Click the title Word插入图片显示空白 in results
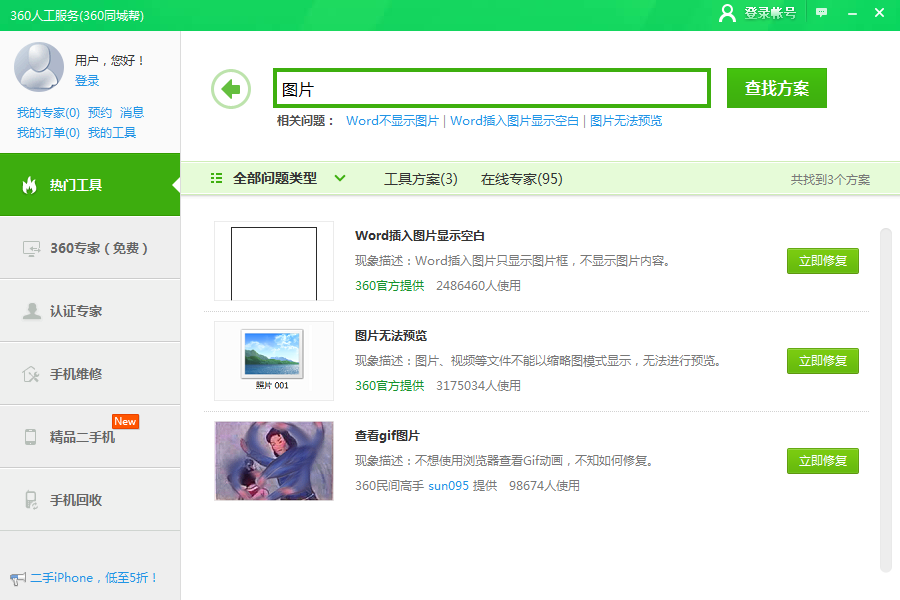The image size is (900, 600). click(420, 236)
